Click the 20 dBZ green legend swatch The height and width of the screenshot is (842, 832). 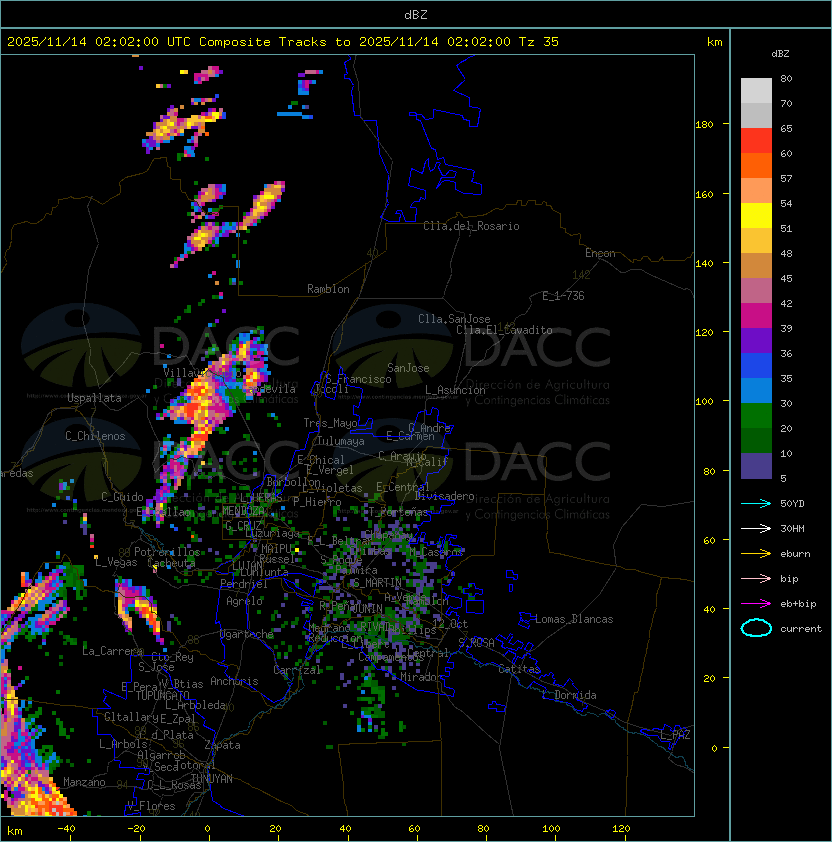coord(756,440)
